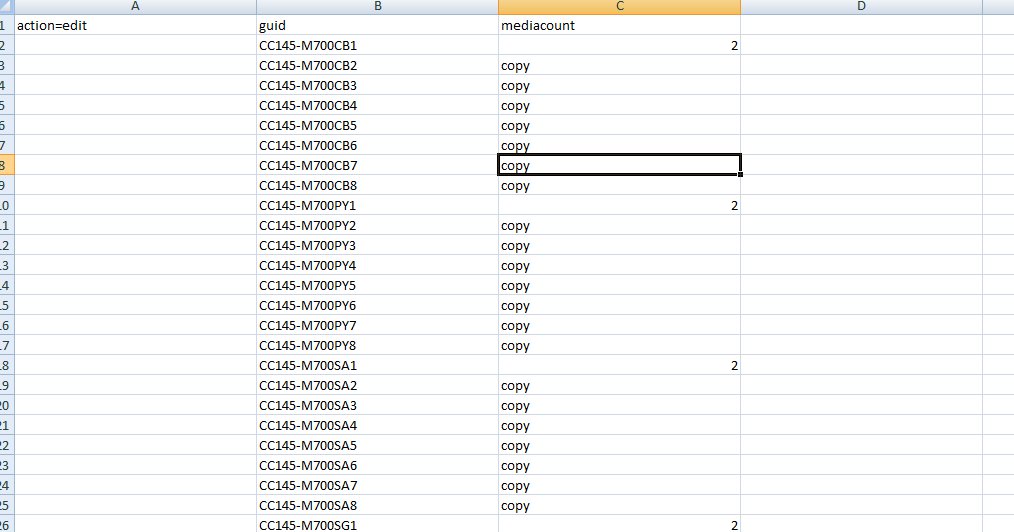The image size is (1014, 532).
Task: Select cell CC145-M700CB3
Action: [x=378, y=85]
